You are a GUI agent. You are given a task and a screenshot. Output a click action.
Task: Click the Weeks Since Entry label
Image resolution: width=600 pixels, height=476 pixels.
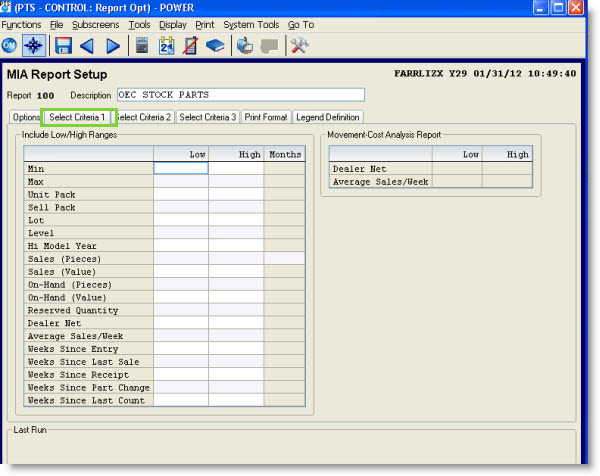coord(73,349)
